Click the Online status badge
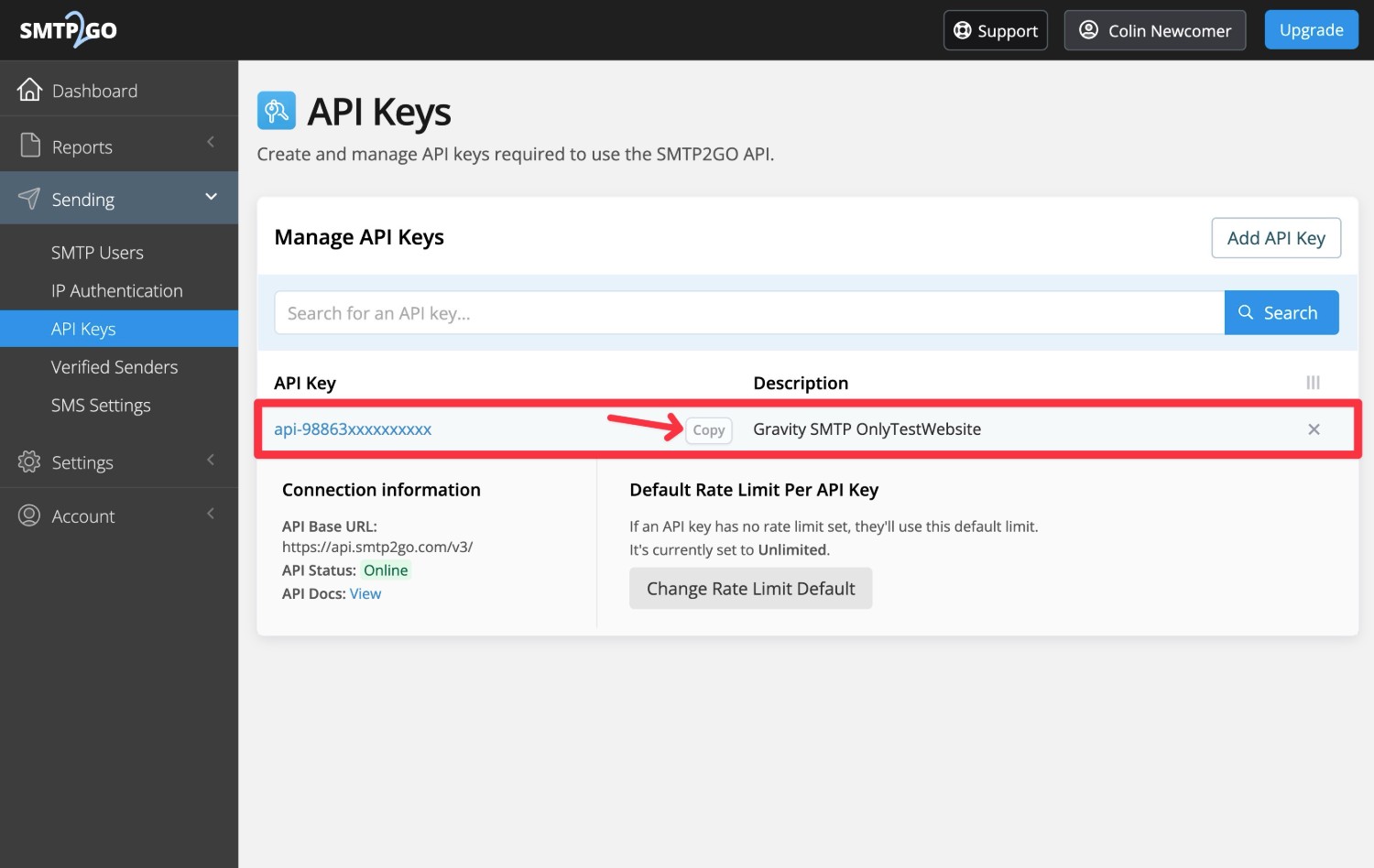1374x868 pixels. pos(386,570)
